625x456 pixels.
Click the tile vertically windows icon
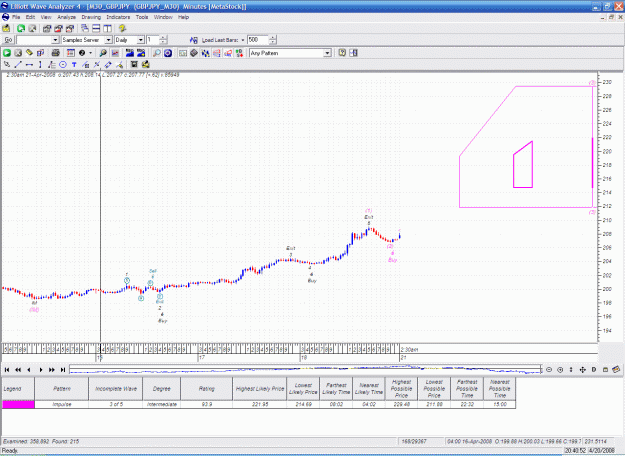click(x=107, y=28)
